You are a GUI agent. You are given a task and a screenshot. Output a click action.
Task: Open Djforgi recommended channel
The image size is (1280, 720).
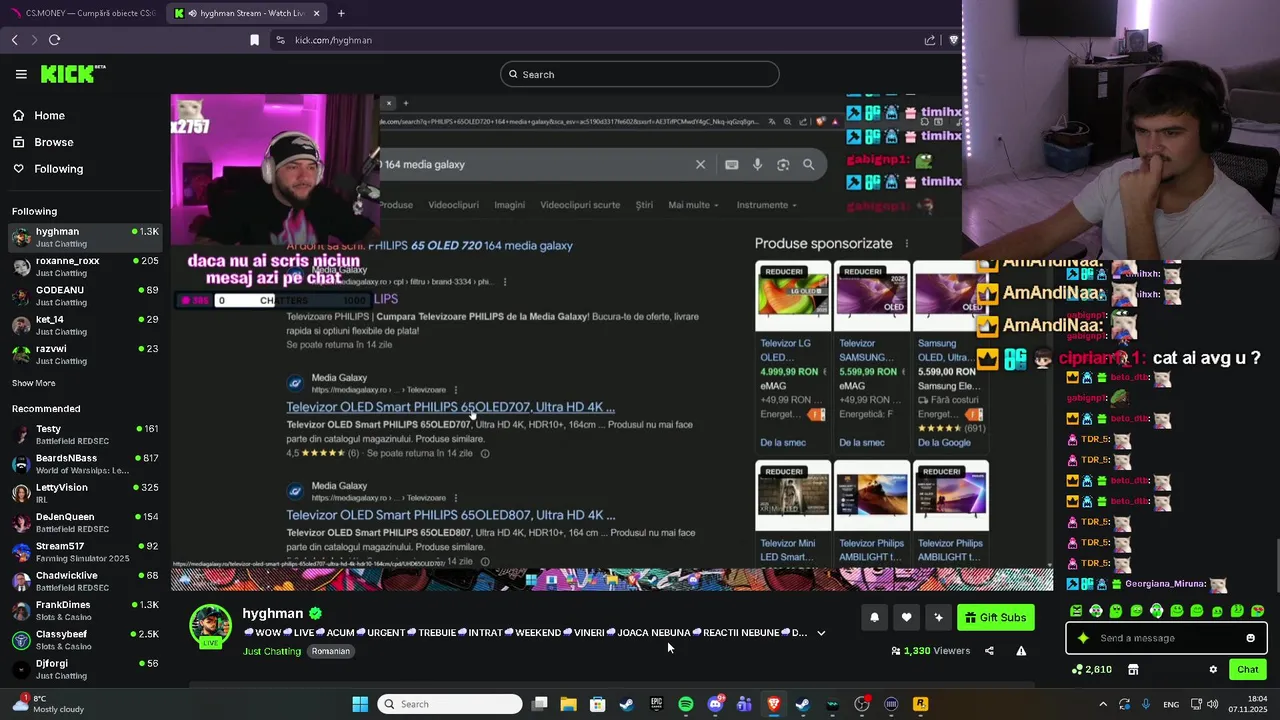[x=85, y=669]
